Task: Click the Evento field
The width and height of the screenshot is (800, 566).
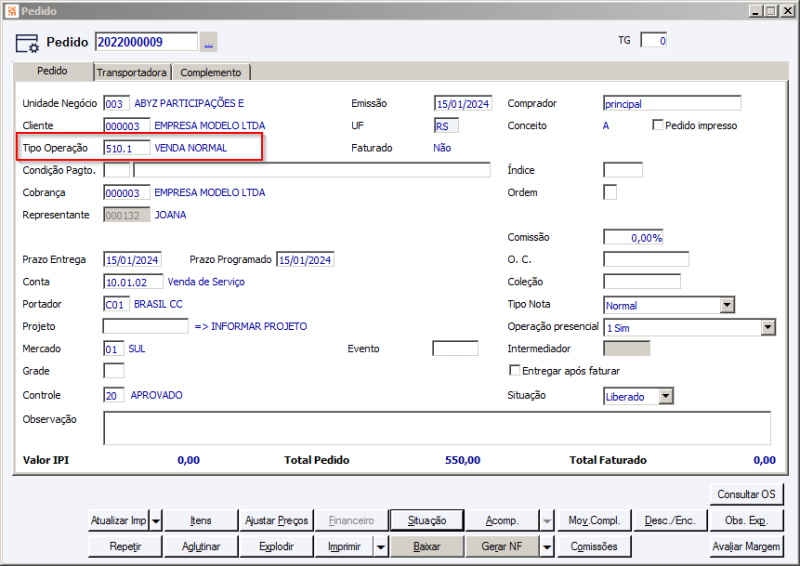Action: (x=455, y=349)
